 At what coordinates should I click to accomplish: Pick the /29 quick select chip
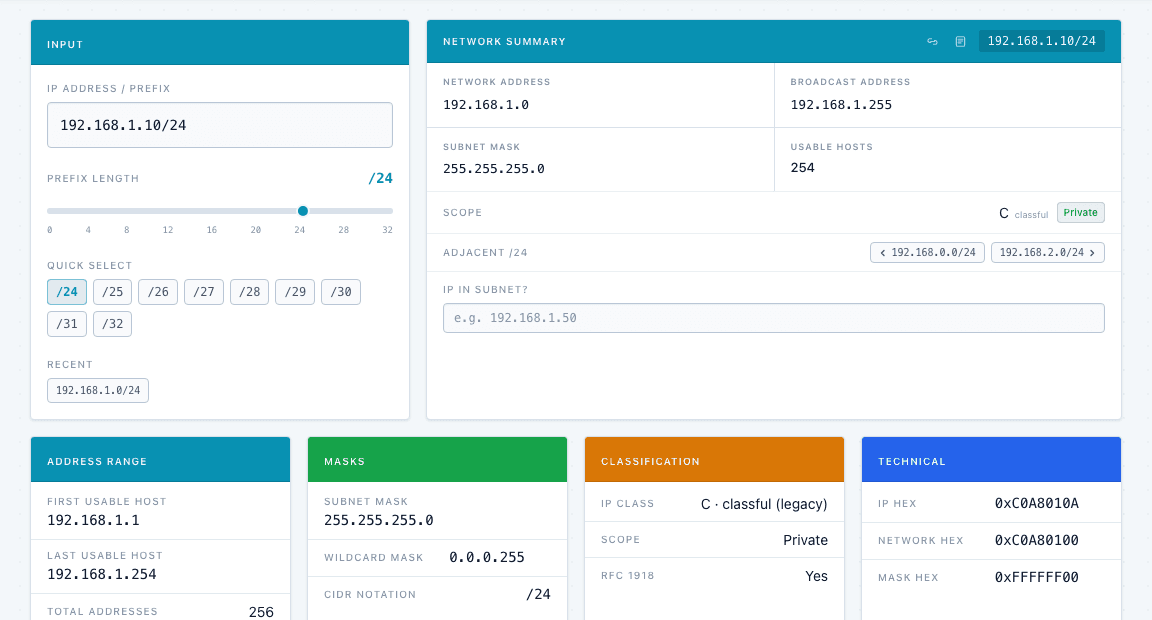coord(295,292)
